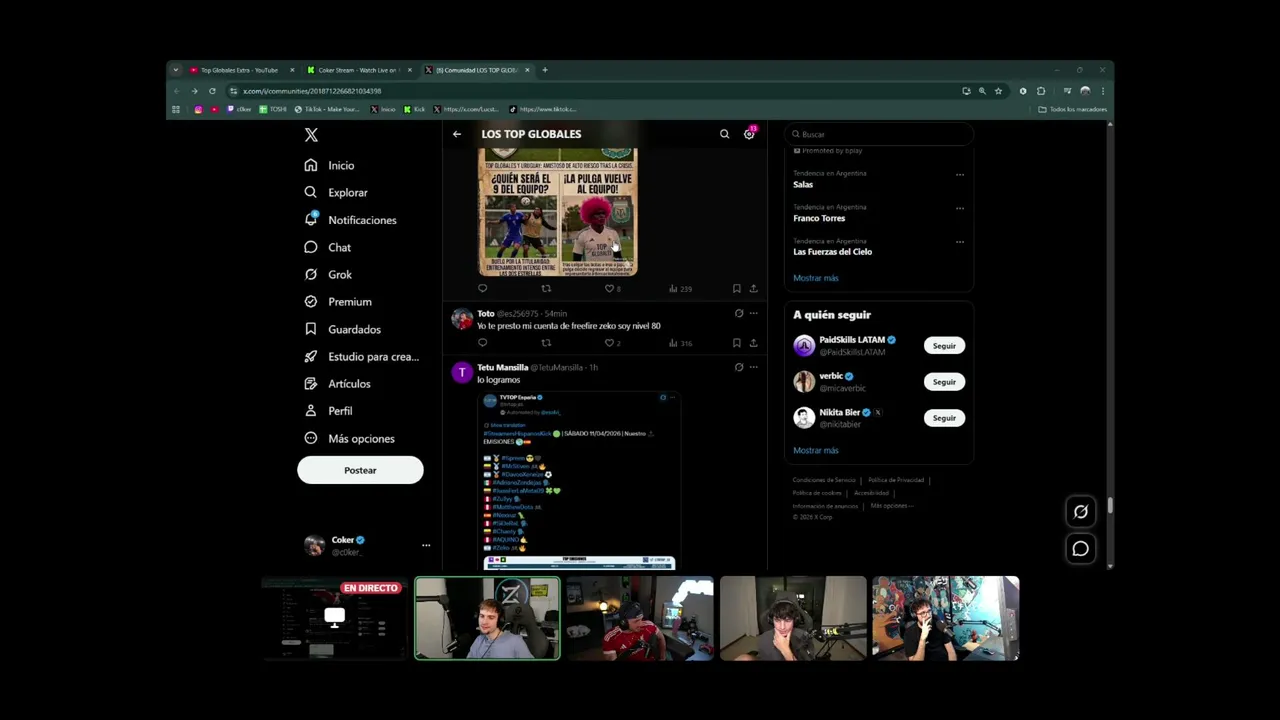This screenshot has width=1280, height=720.
Task: Go back with LOS TOP GLOBALES arrow
Action: [457, 134]
